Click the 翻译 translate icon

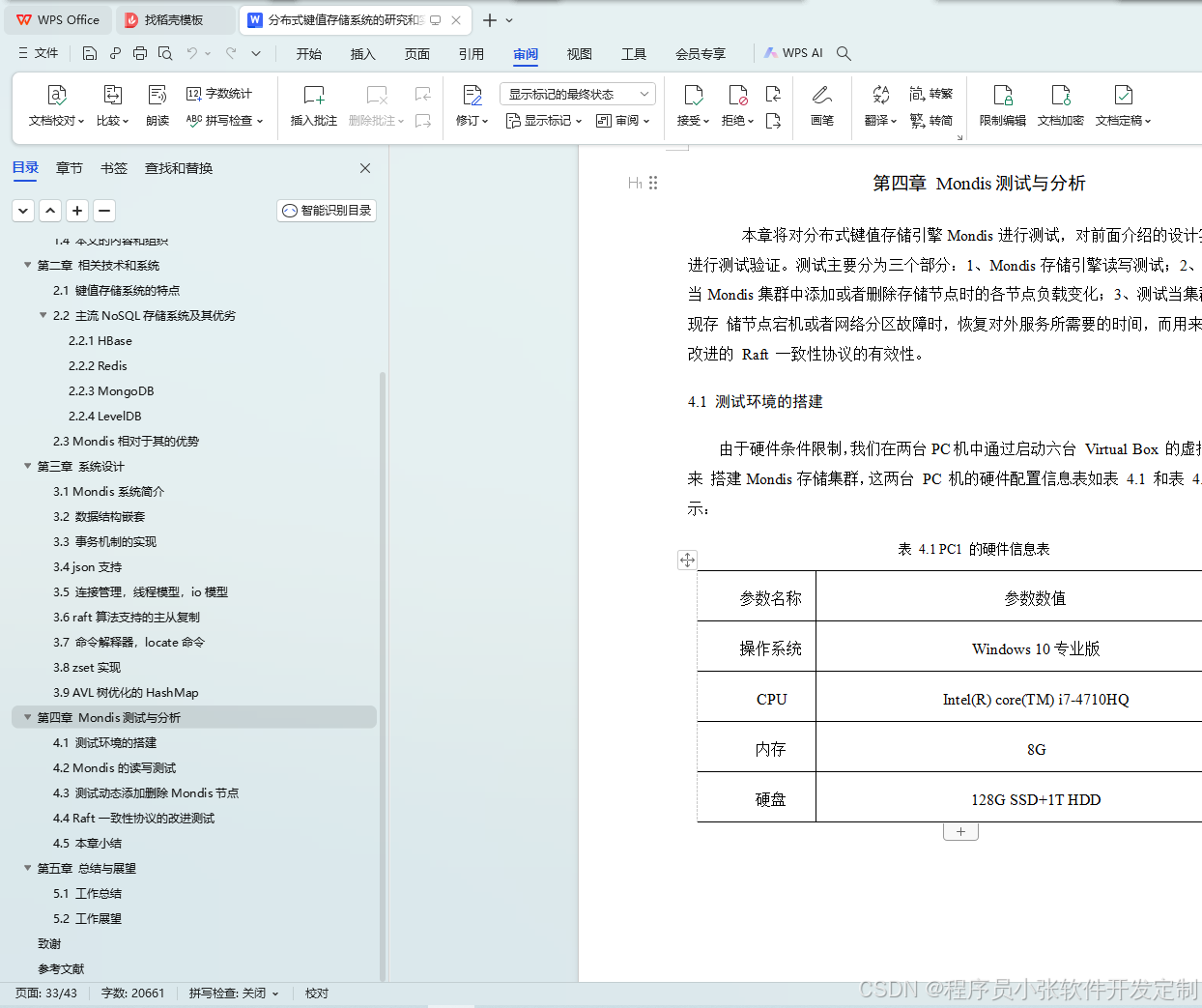[880, 95]
